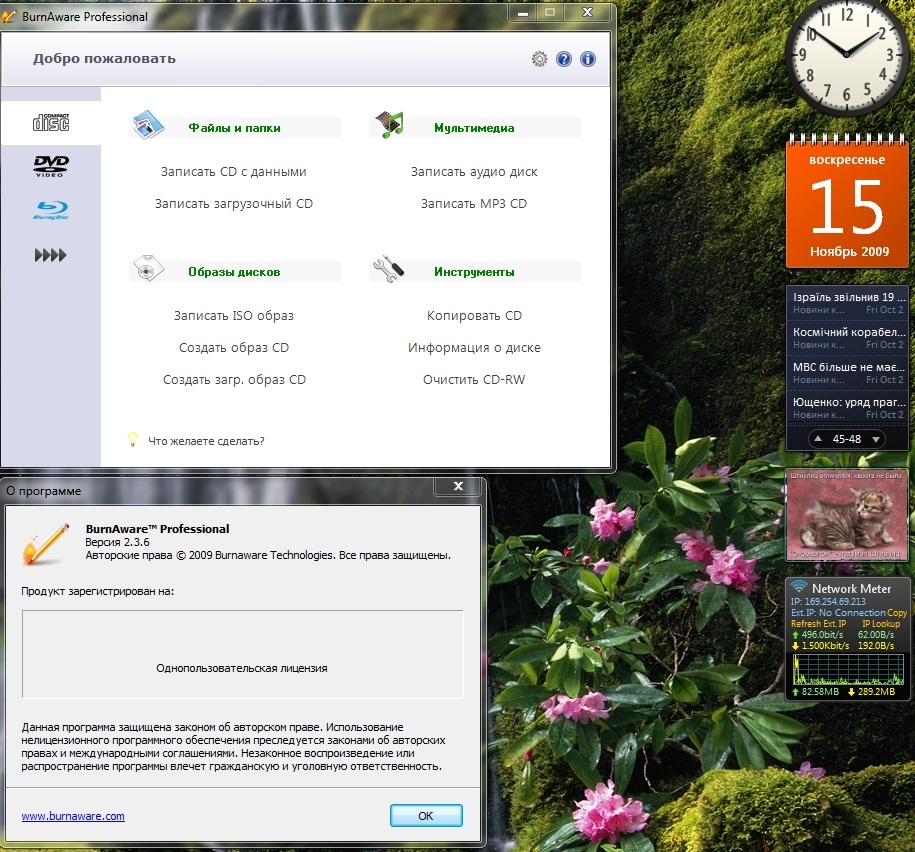Viewport: 915px width, 852px height.
Task: Open Создать загр. образ CD
Action: [234, 380]
